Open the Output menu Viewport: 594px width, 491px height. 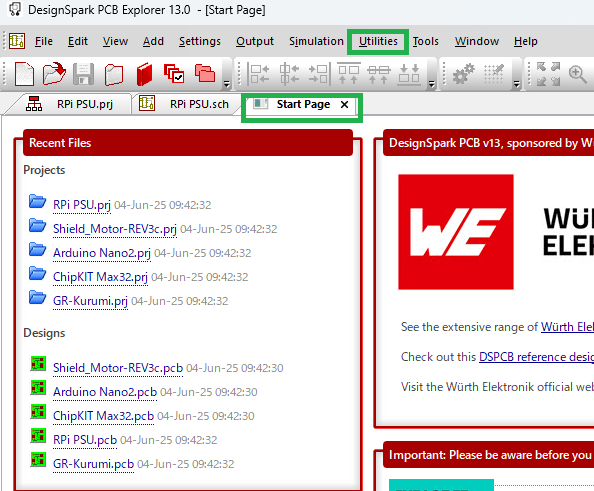coord(255,41)
